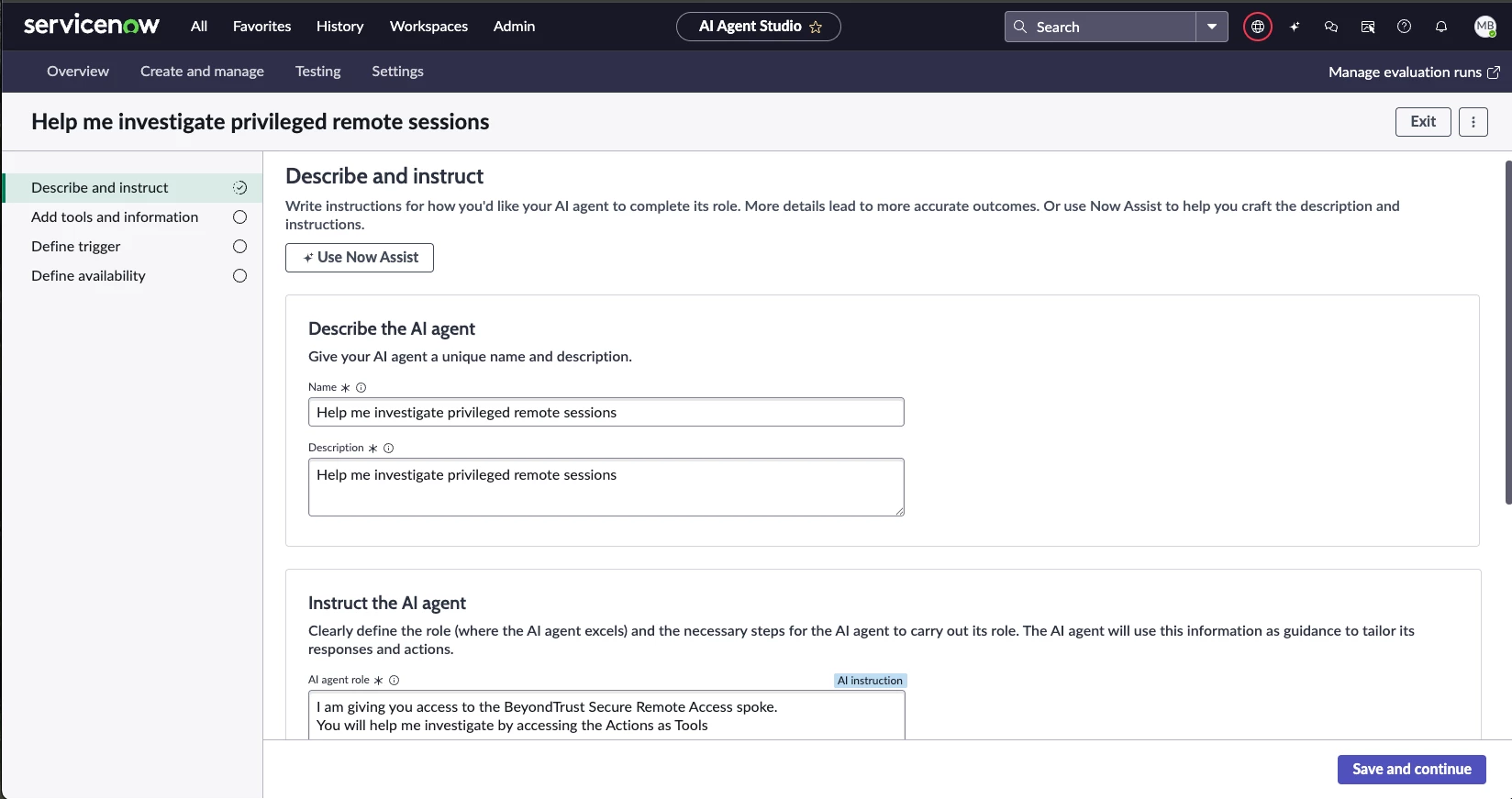The width and height of the screenshot is (1512, 799).
Task: Select Define availability step
Action: click(132, 276)
